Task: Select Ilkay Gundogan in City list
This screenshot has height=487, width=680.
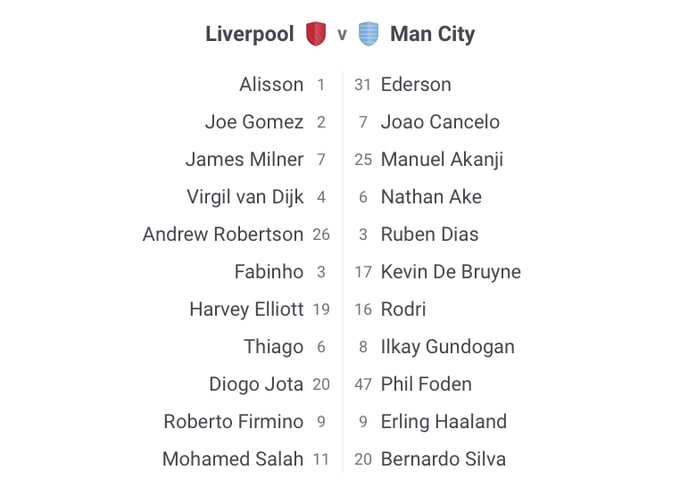Action: (x=448, y=347)
